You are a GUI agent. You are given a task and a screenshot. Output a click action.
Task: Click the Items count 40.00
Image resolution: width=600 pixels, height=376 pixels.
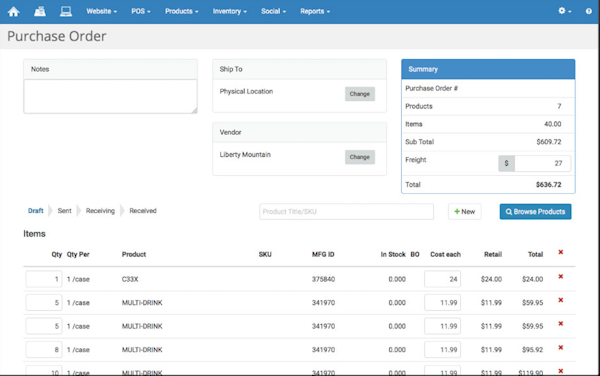pos(553,124)
